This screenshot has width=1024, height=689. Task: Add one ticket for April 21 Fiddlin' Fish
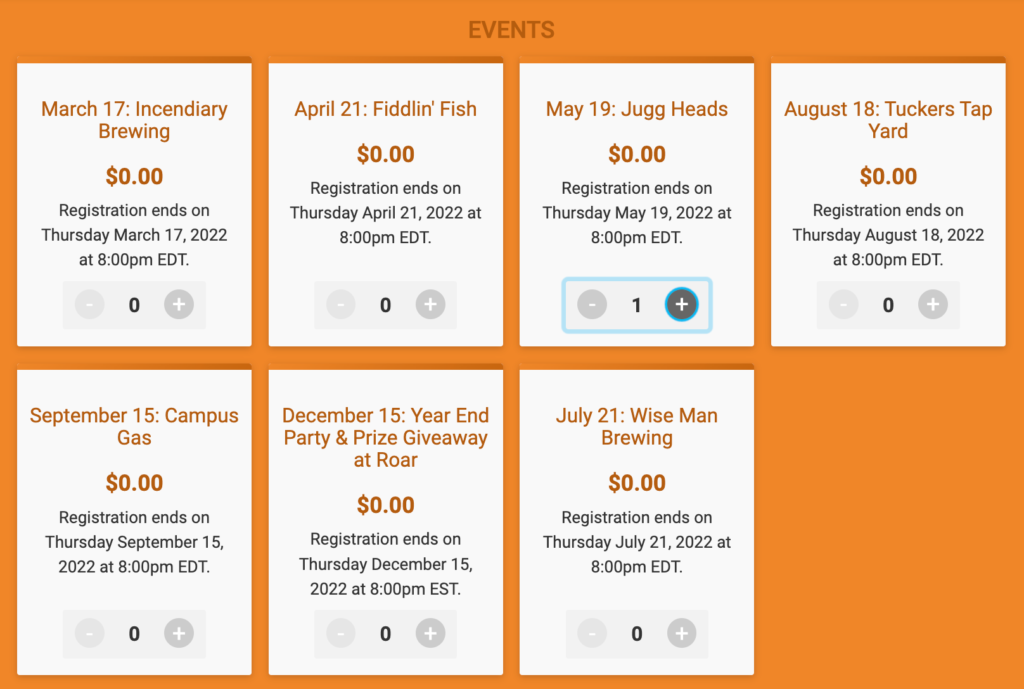click(430, 304)
